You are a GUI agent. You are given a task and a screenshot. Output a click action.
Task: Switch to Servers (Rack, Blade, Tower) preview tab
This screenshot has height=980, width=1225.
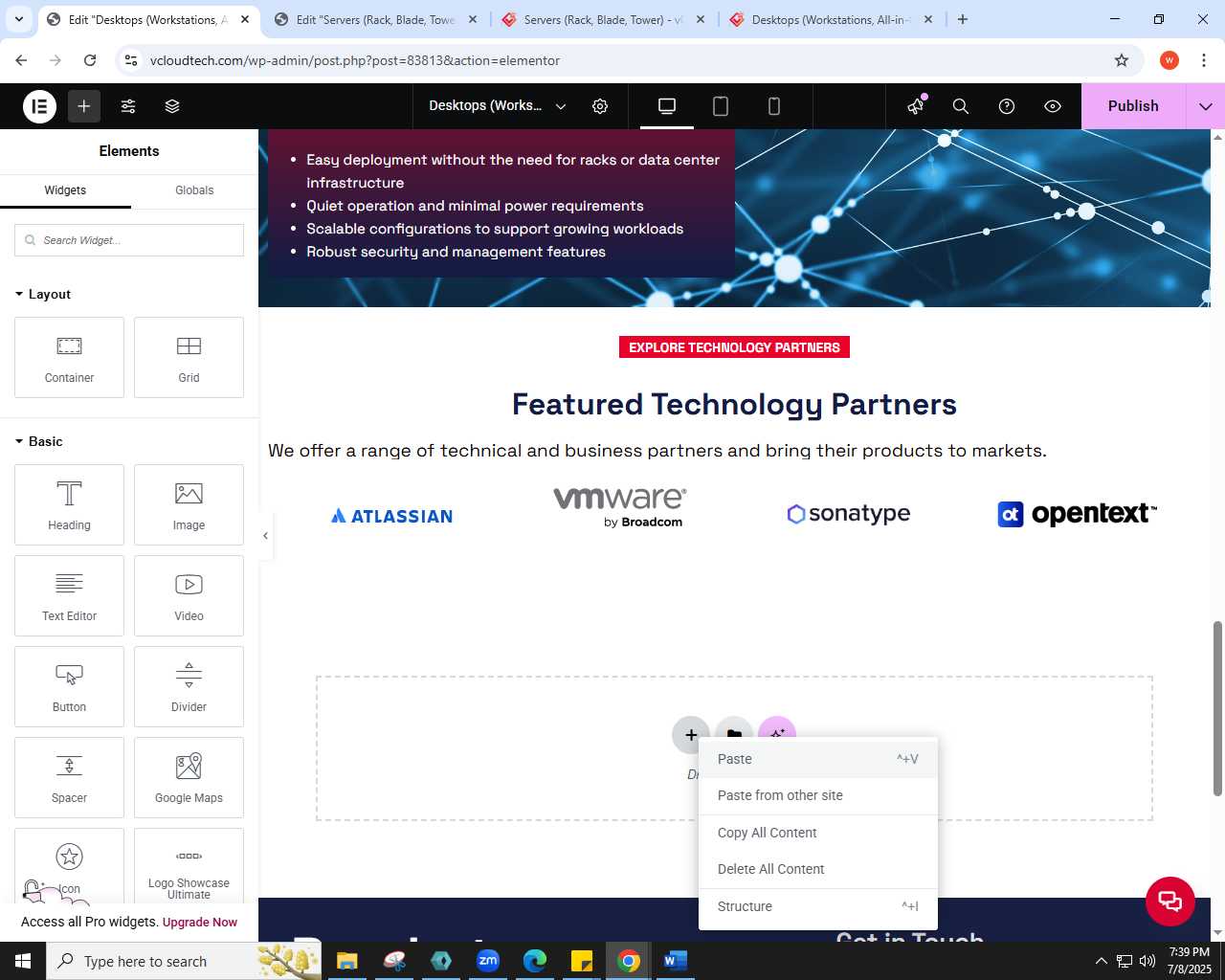click(603, 19)
